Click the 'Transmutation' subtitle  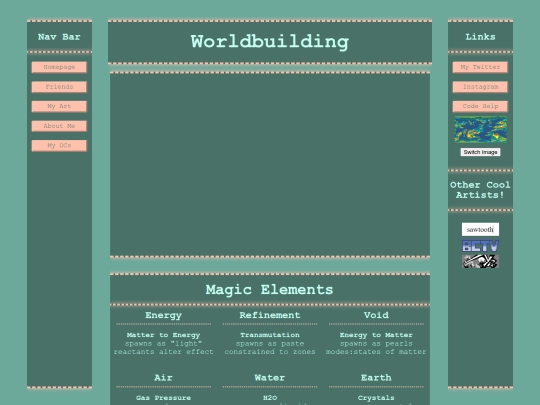tap(270, 335)
